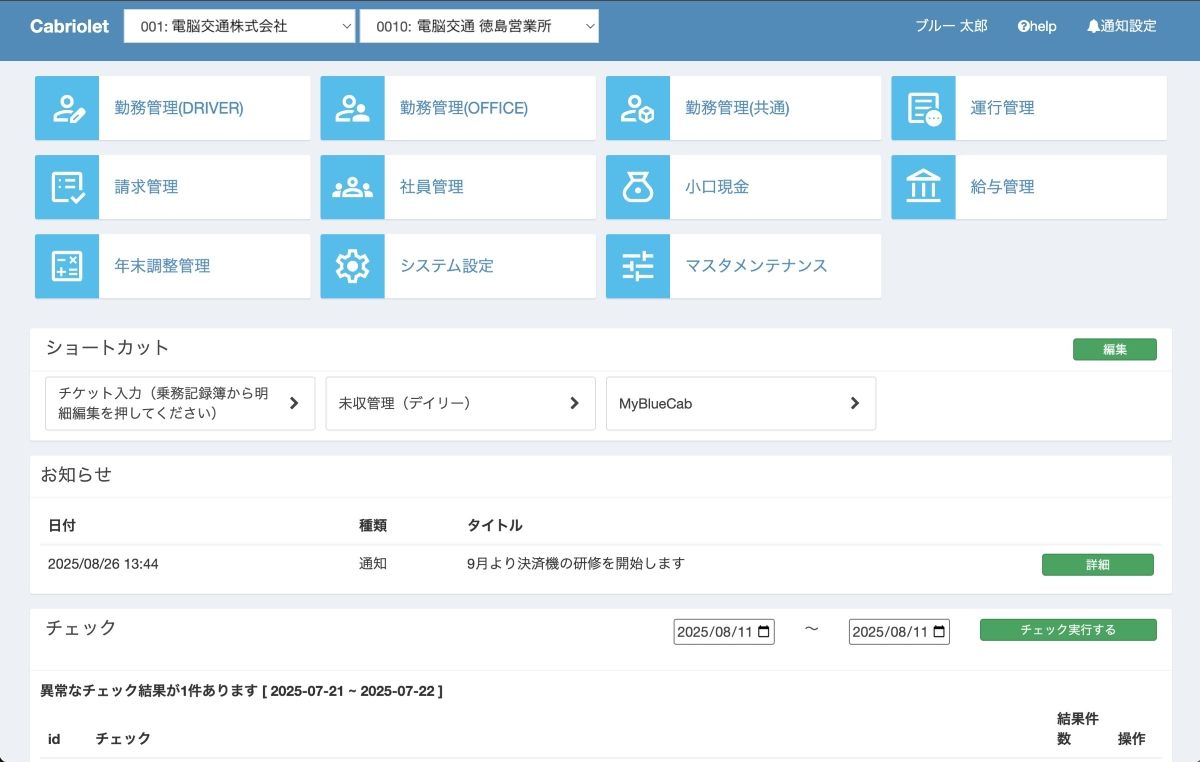The image size is (1200, 762).
Task: Open 勤務管理(OFFICE) via its people icon
Action: (352, 108)
